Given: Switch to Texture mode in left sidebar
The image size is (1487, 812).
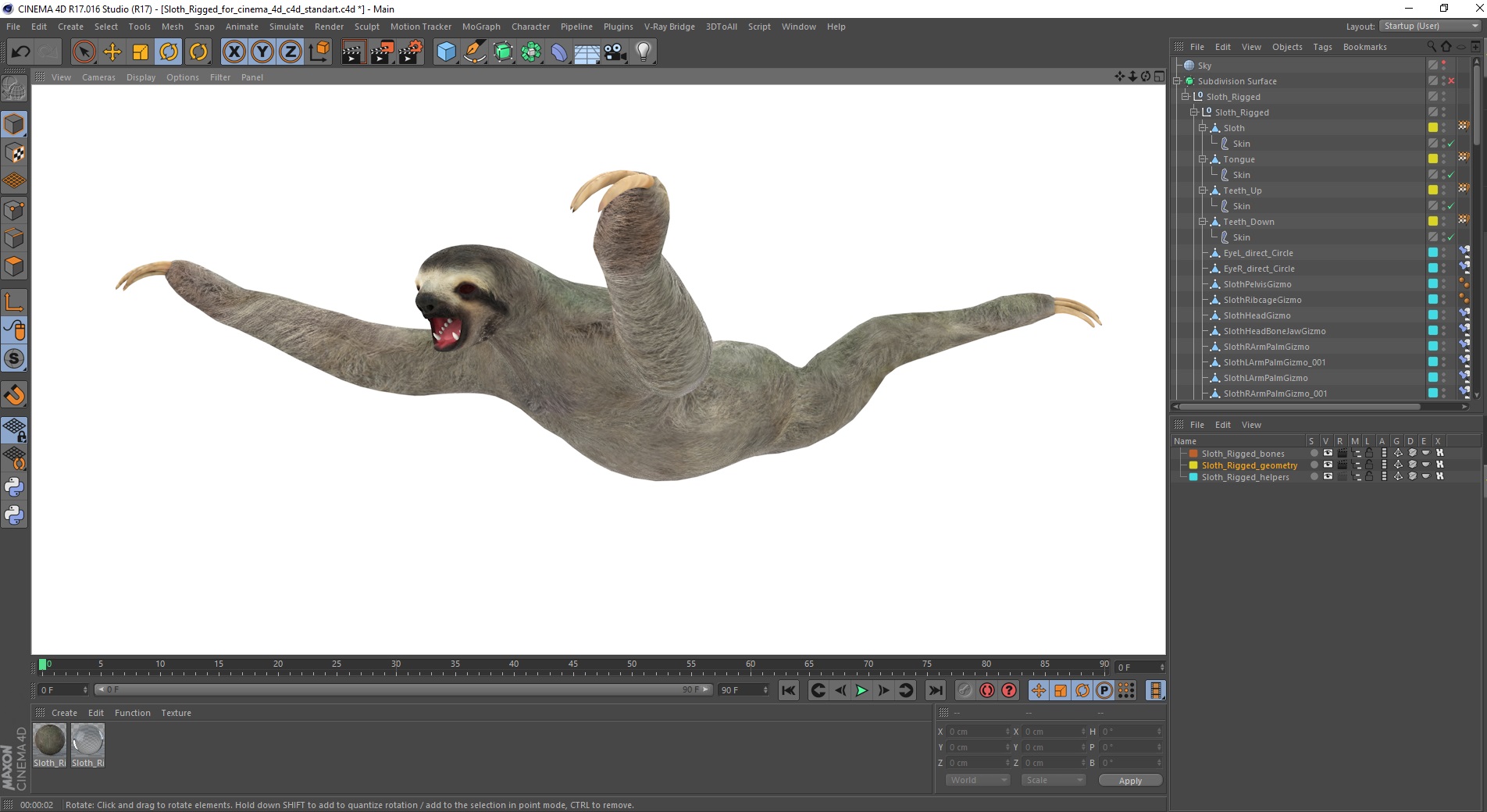Looking at the screenshot, I should pos(14,153).
